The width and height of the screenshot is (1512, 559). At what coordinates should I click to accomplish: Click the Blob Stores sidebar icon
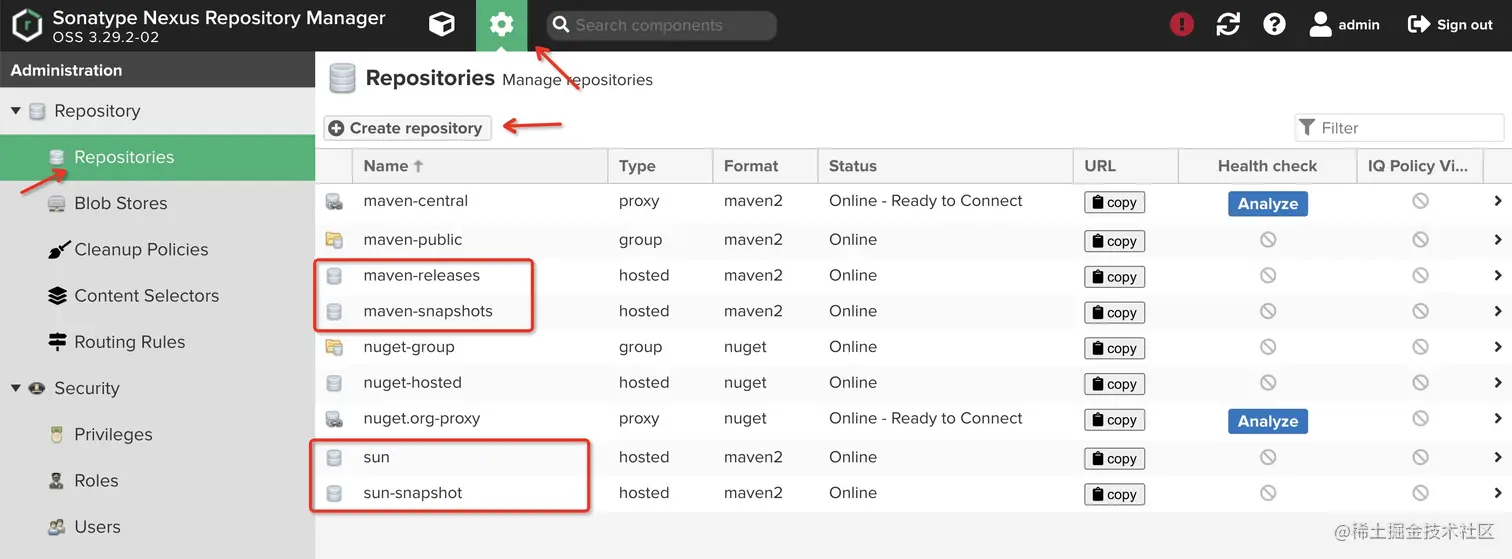[57, 203]
